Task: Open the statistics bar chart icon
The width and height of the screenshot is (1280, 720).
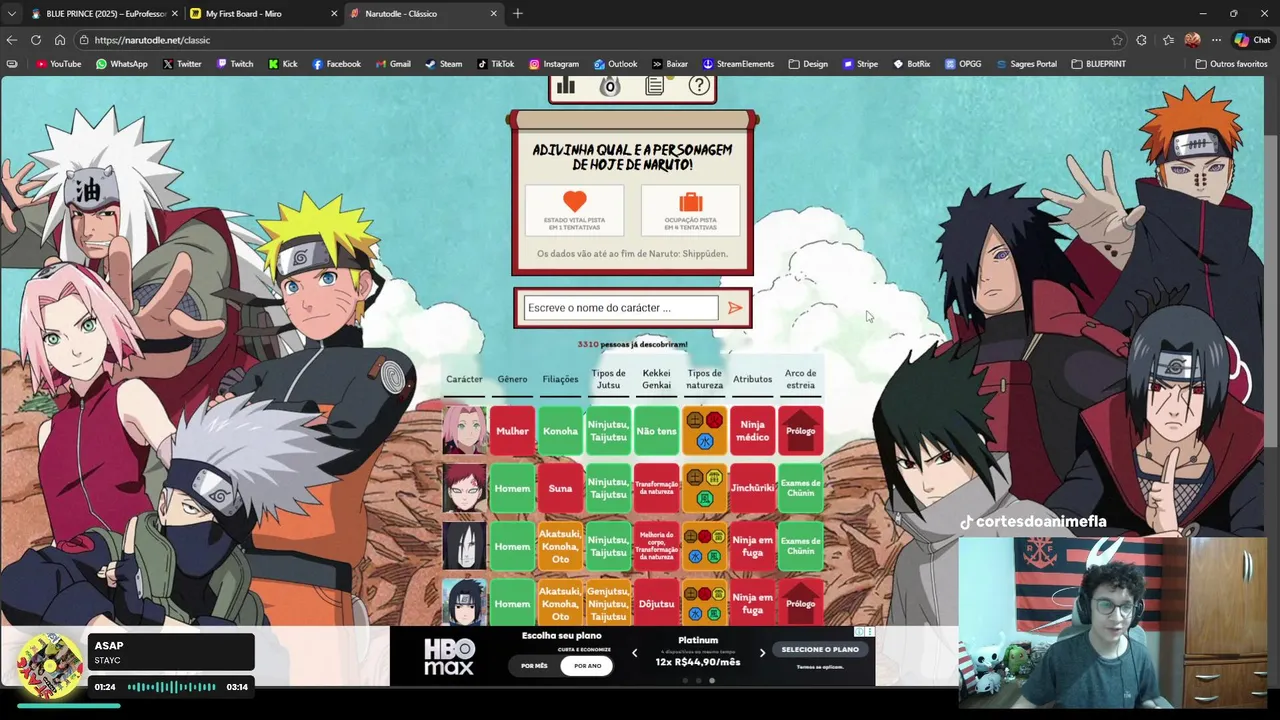Action: tap(566, 86)
